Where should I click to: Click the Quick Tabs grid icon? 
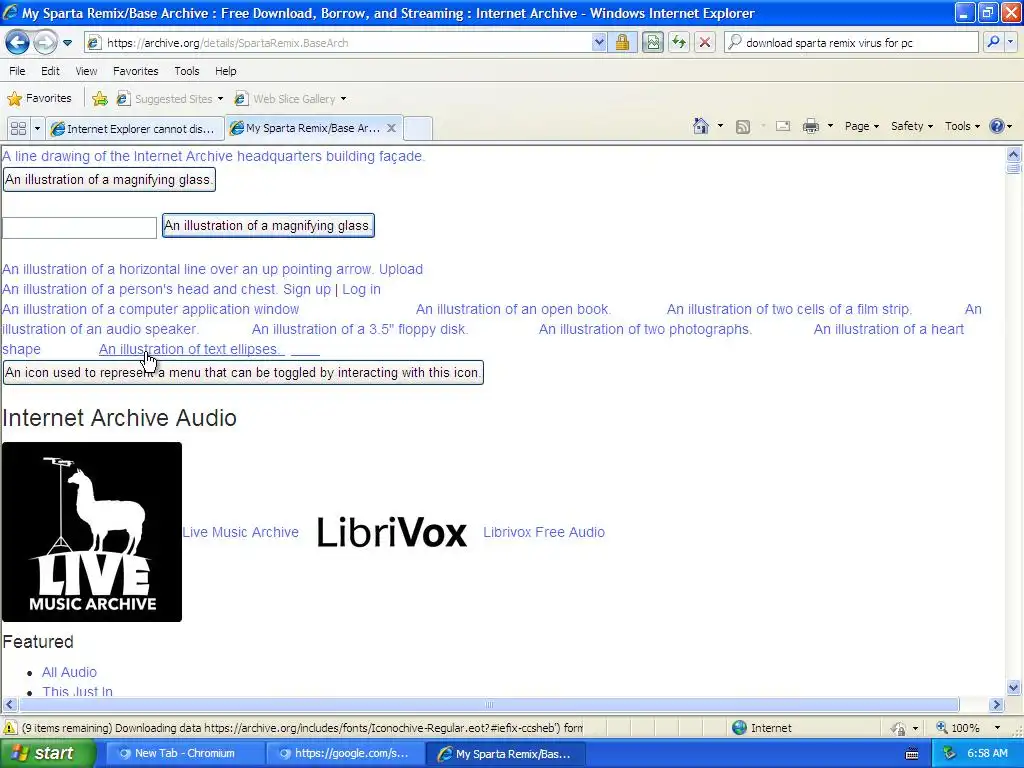click(x=18, y=129)
